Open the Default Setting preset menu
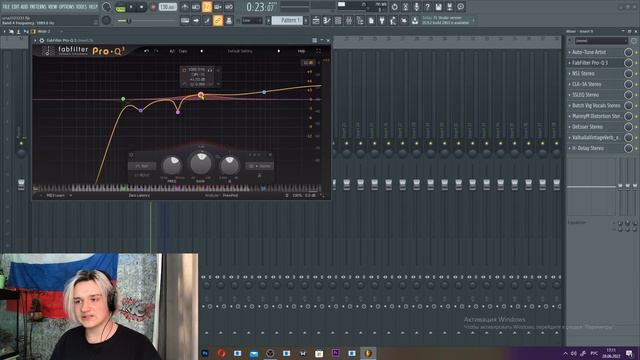Screen dimensions: 640x360 click(x=240, y=51)
